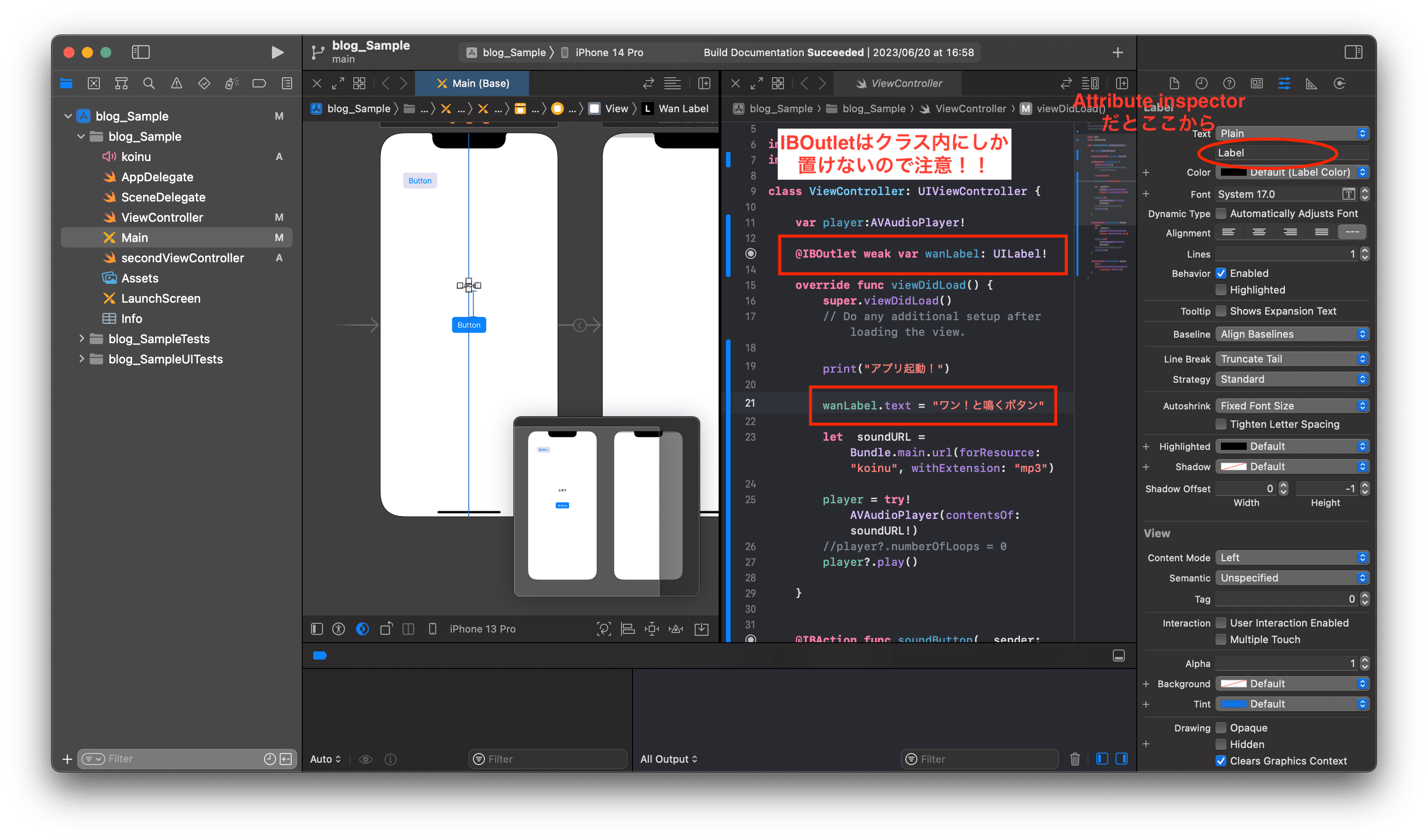The image size is (1428, 840).
Task: Open the Content Mode Left dropdown
Action: 1292,558
